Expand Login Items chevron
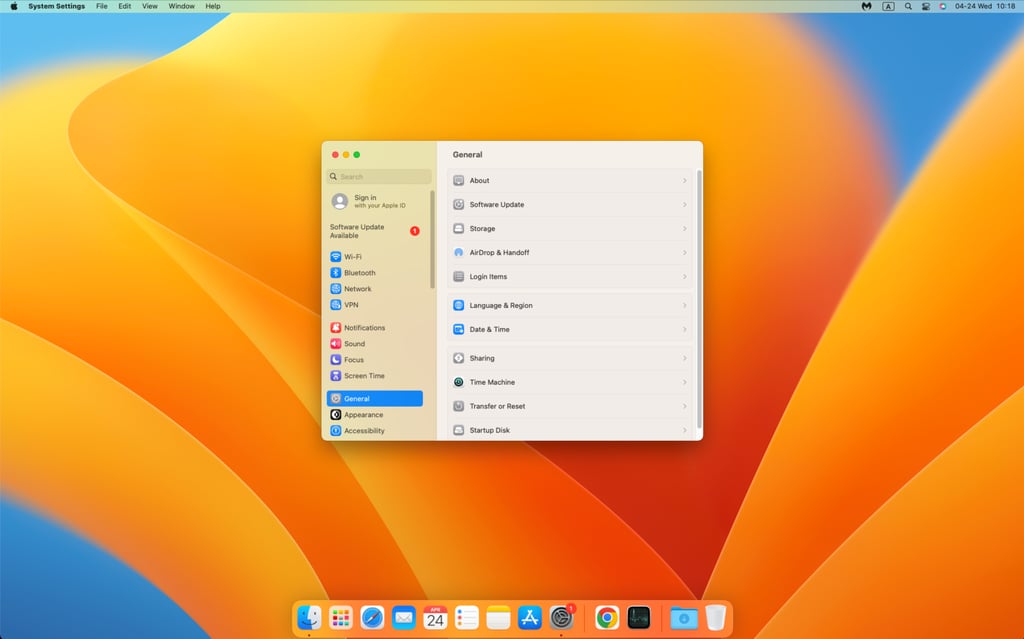 [x=684, y=276]
